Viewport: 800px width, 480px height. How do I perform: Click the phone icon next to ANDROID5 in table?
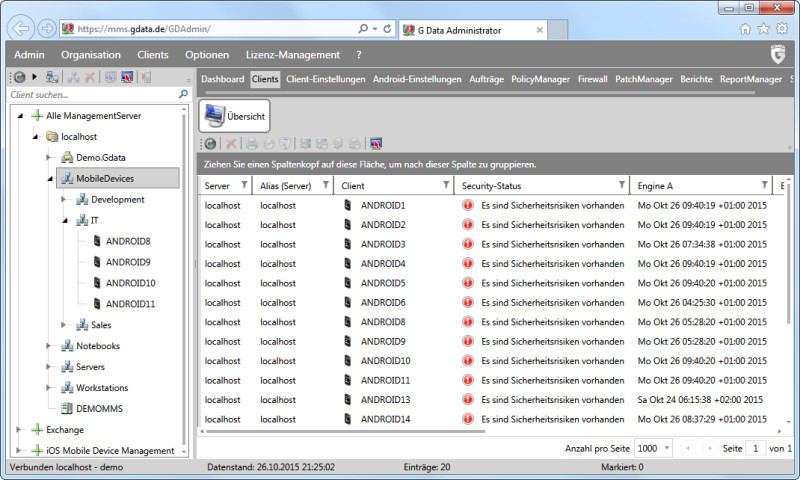click(347, 283)
